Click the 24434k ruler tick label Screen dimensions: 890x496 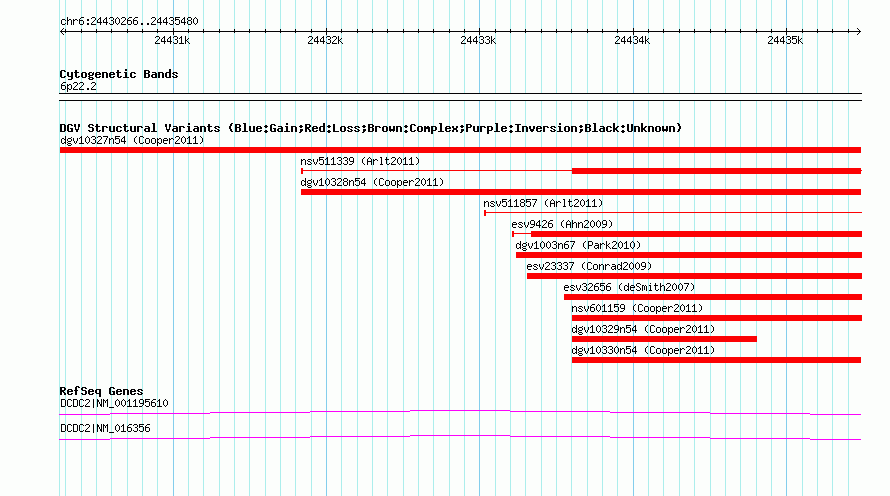point(632,40)
